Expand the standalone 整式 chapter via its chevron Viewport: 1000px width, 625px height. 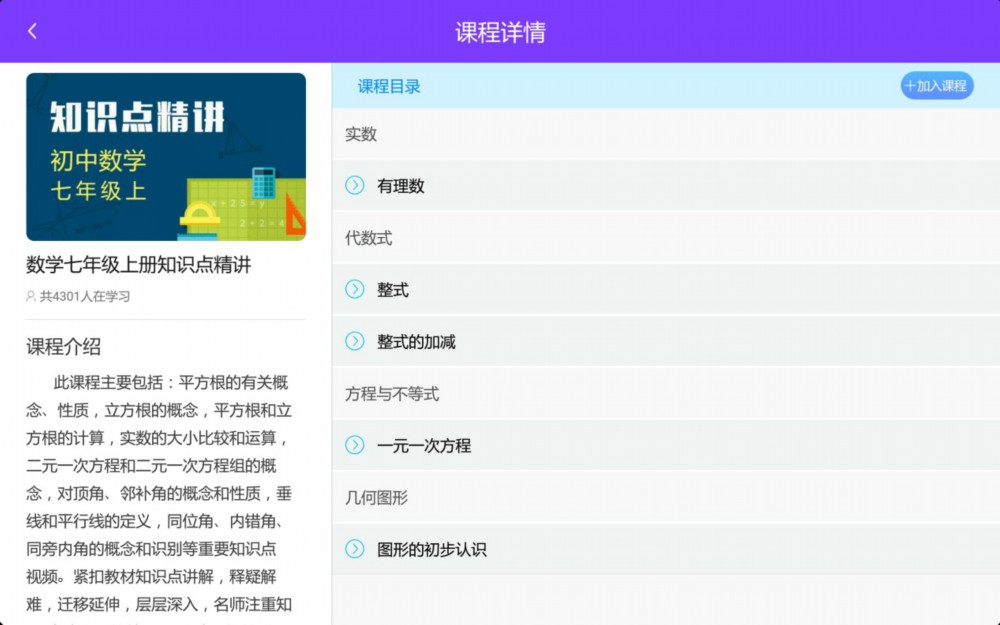(354, 289)
